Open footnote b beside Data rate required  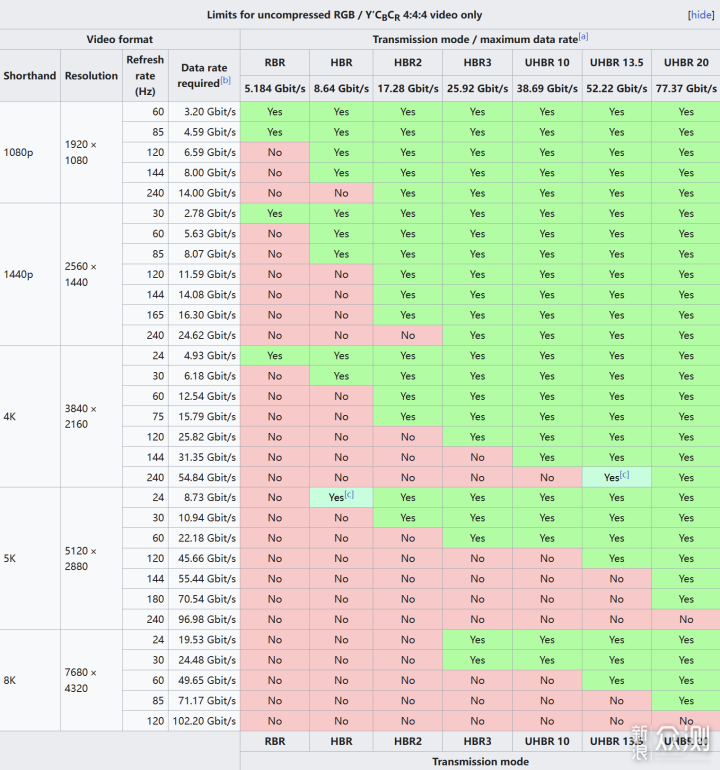[226, 81]
